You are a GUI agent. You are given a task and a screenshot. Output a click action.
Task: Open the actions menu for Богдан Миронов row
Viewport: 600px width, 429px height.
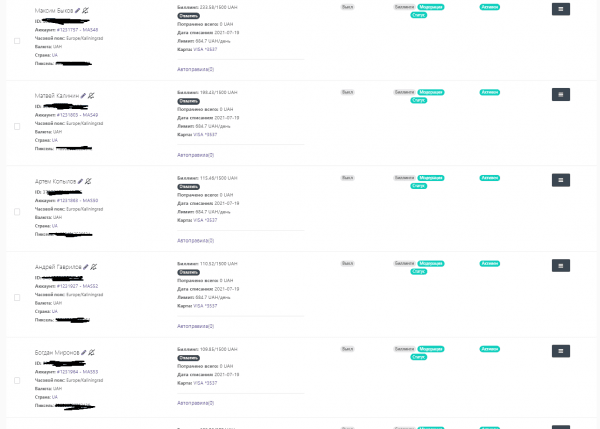tap(561, 352)
